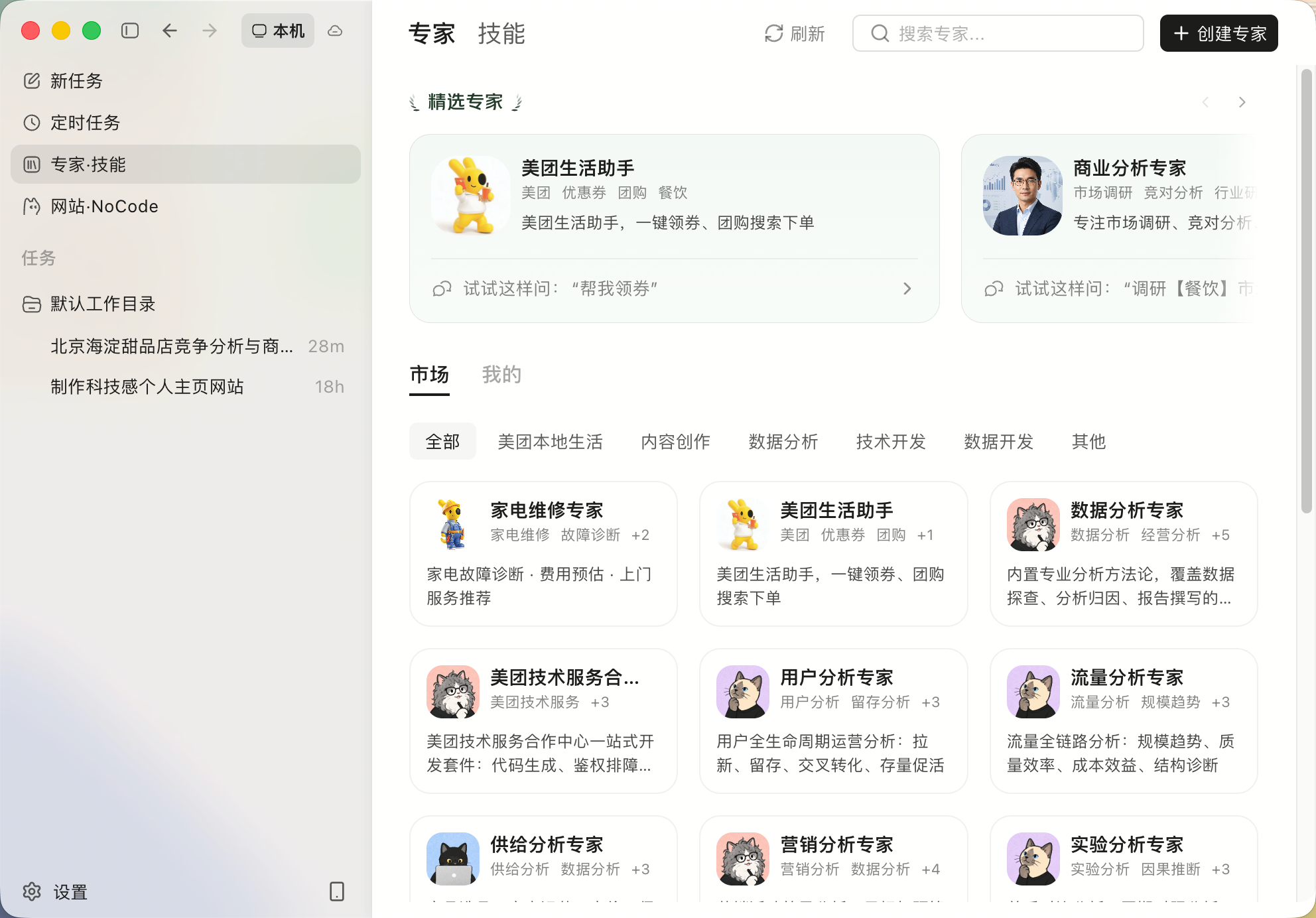The height and width of the screenshot is (918, 1316).
Task: Open 新任务 in the sidebar
Action: pos(186,81)
